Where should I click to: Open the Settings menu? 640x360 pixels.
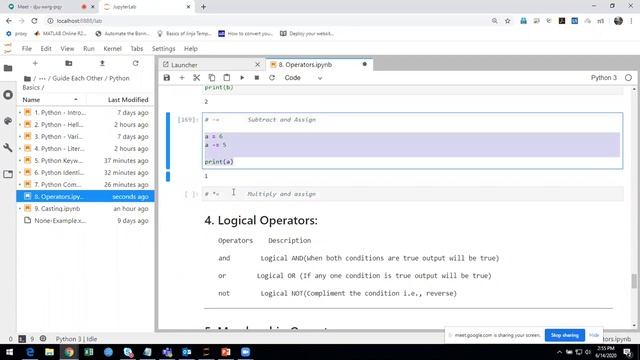point(163,49)
